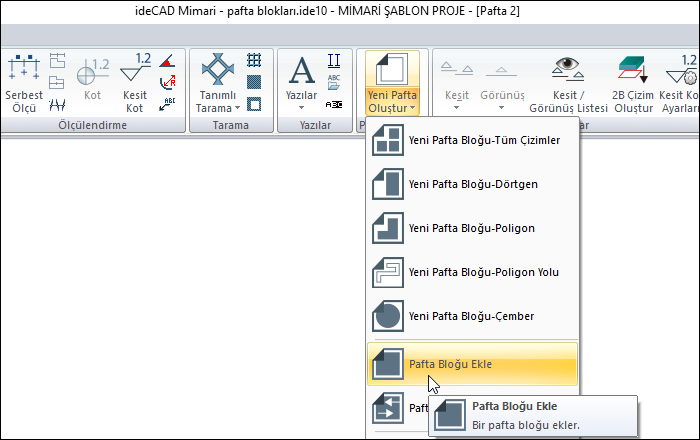The image size is (700, 440).
Task: Click 2B Çizim Oluştur tool
Action: point(633,83)
